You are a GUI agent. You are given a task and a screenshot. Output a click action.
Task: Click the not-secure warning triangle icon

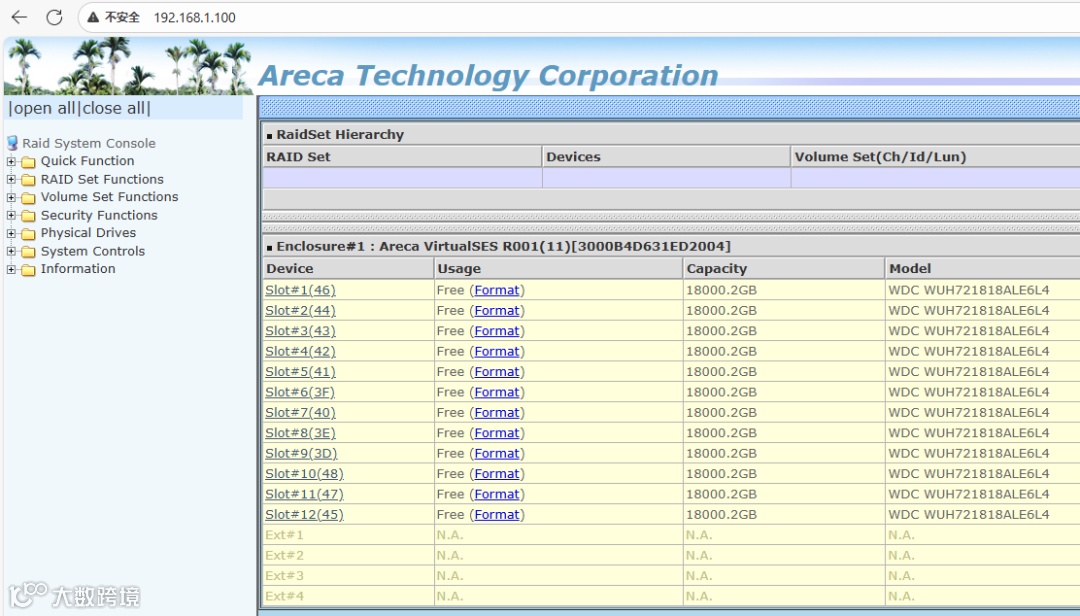tap(93, 17)
